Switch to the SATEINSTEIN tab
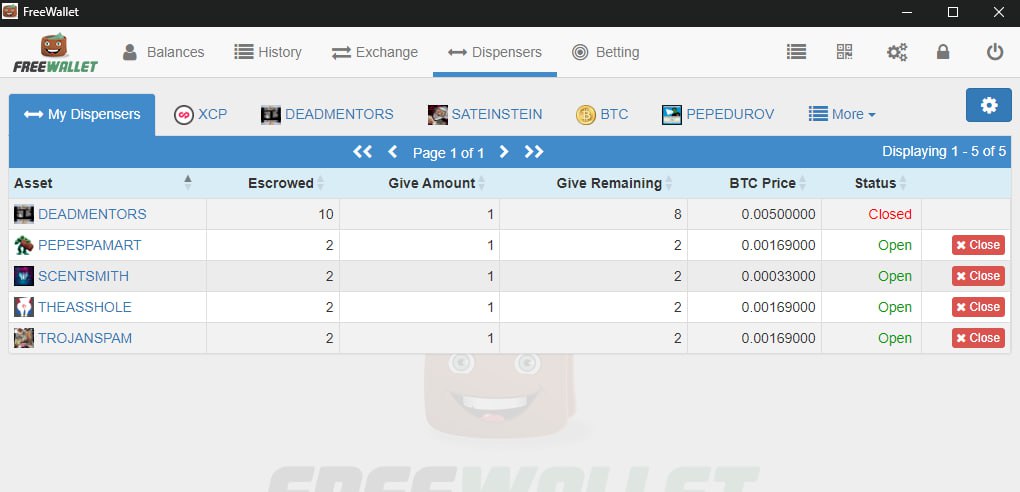The image size is (1020, 492). [x=485, y=115]
